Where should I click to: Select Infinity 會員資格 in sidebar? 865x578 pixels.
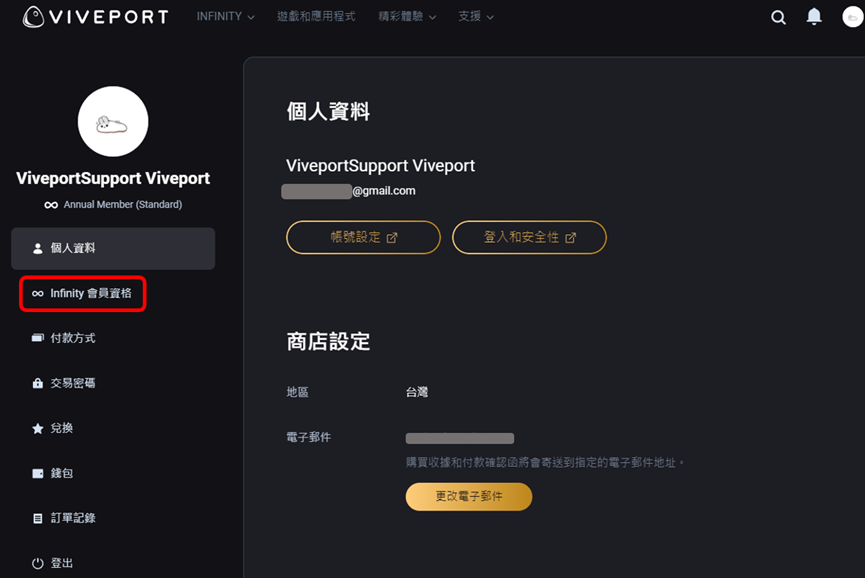[x=82, y=293]
